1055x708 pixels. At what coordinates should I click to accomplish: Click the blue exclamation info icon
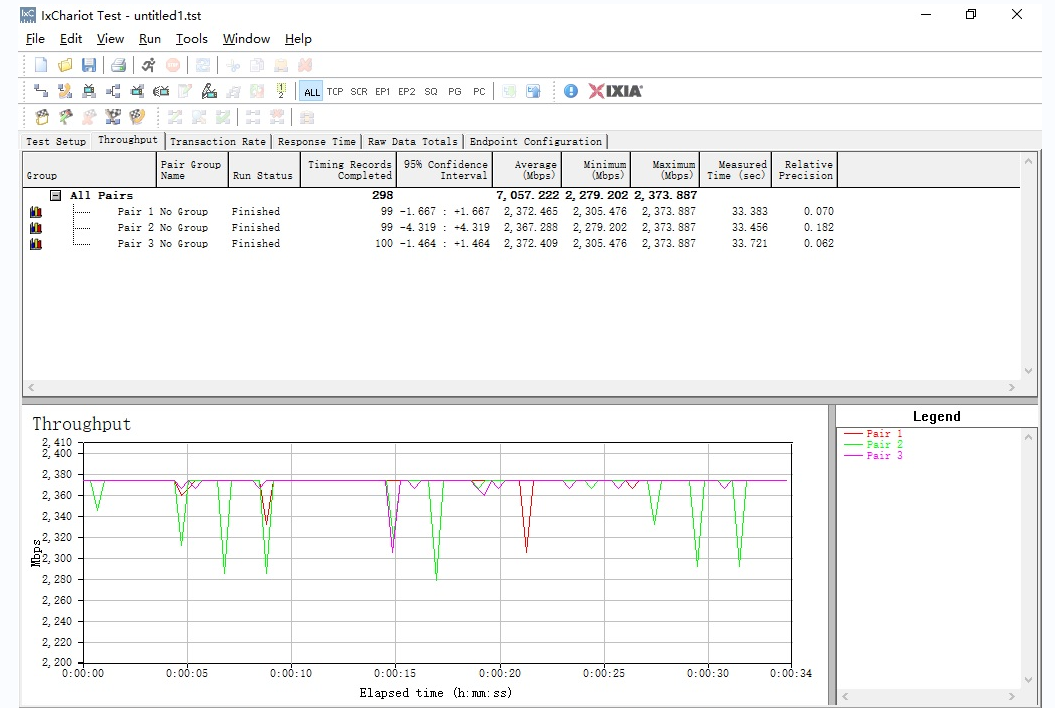pos(571,91)
